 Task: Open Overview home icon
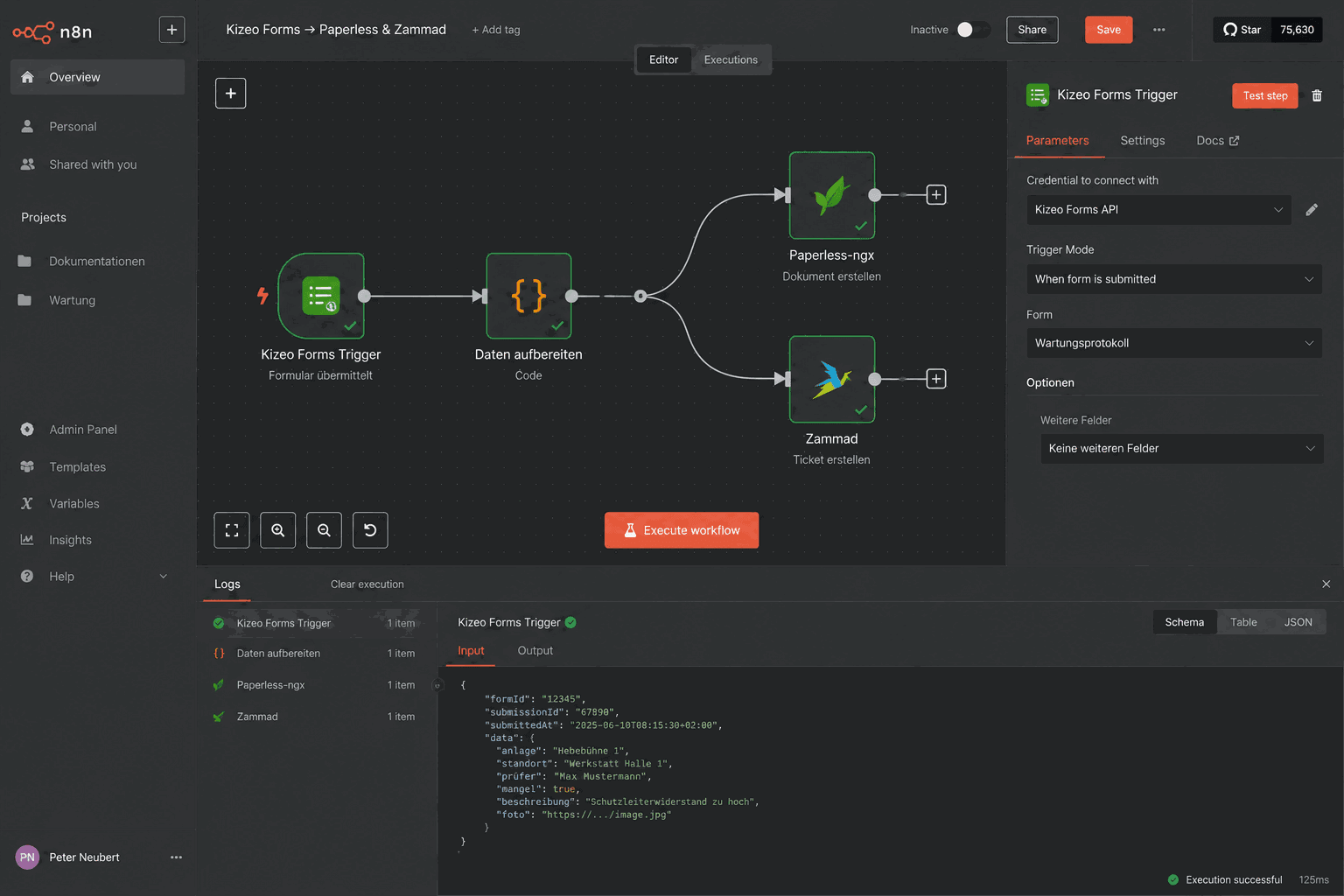click(27, 77)
